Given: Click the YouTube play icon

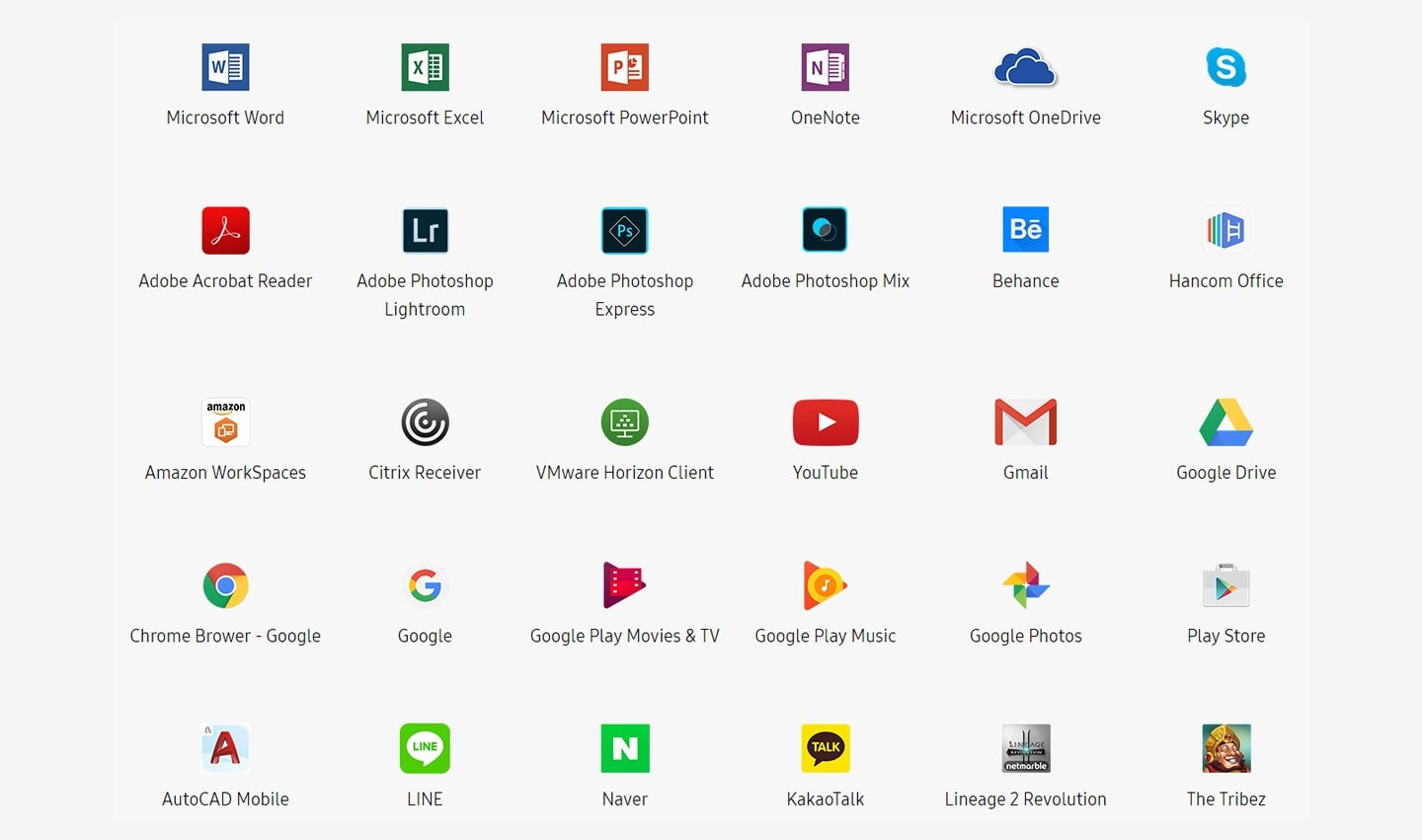Looking at the screenshot, I should click(x=826, y=422).
